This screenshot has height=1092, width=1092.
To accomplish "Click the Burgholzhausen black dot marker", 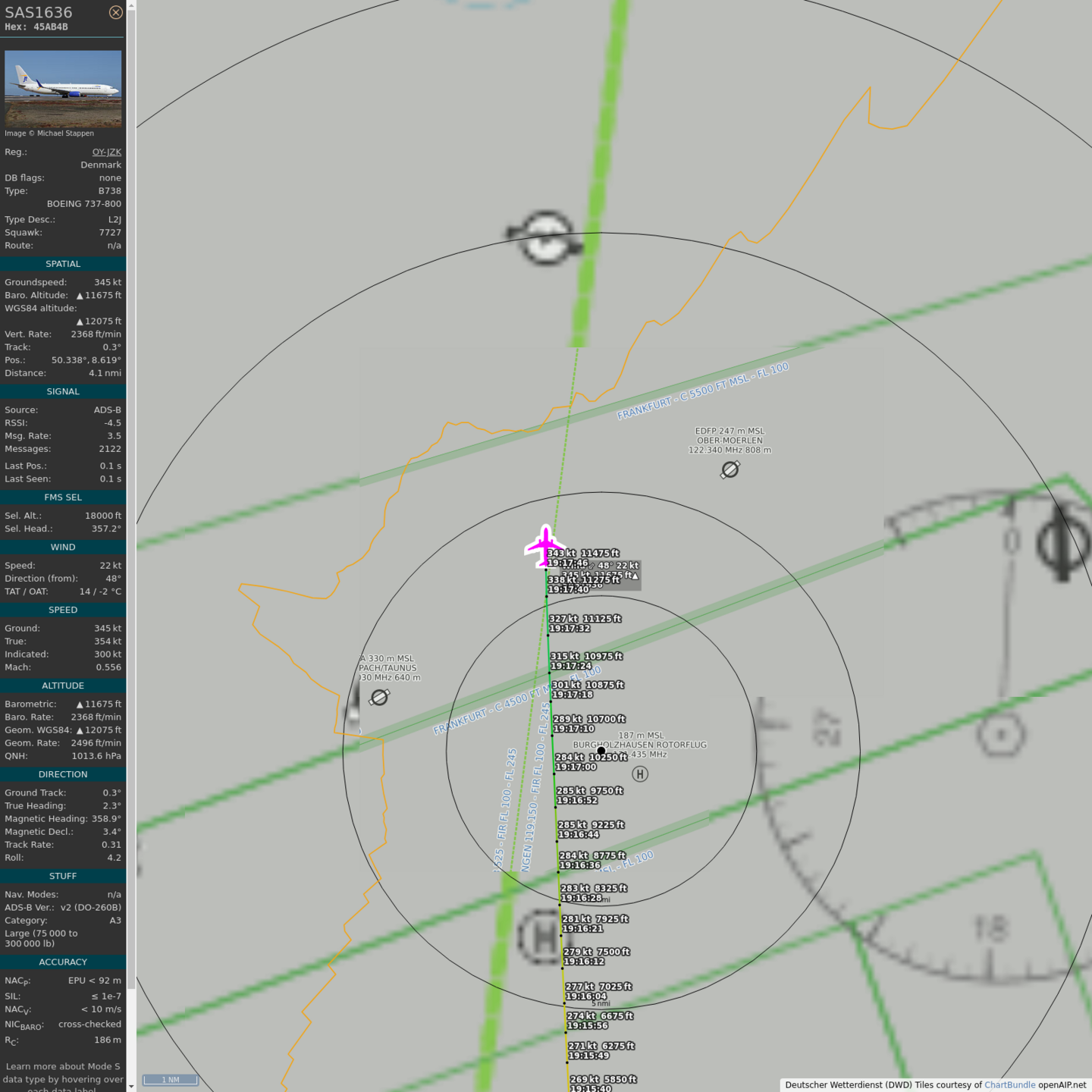I will [601, 751].
